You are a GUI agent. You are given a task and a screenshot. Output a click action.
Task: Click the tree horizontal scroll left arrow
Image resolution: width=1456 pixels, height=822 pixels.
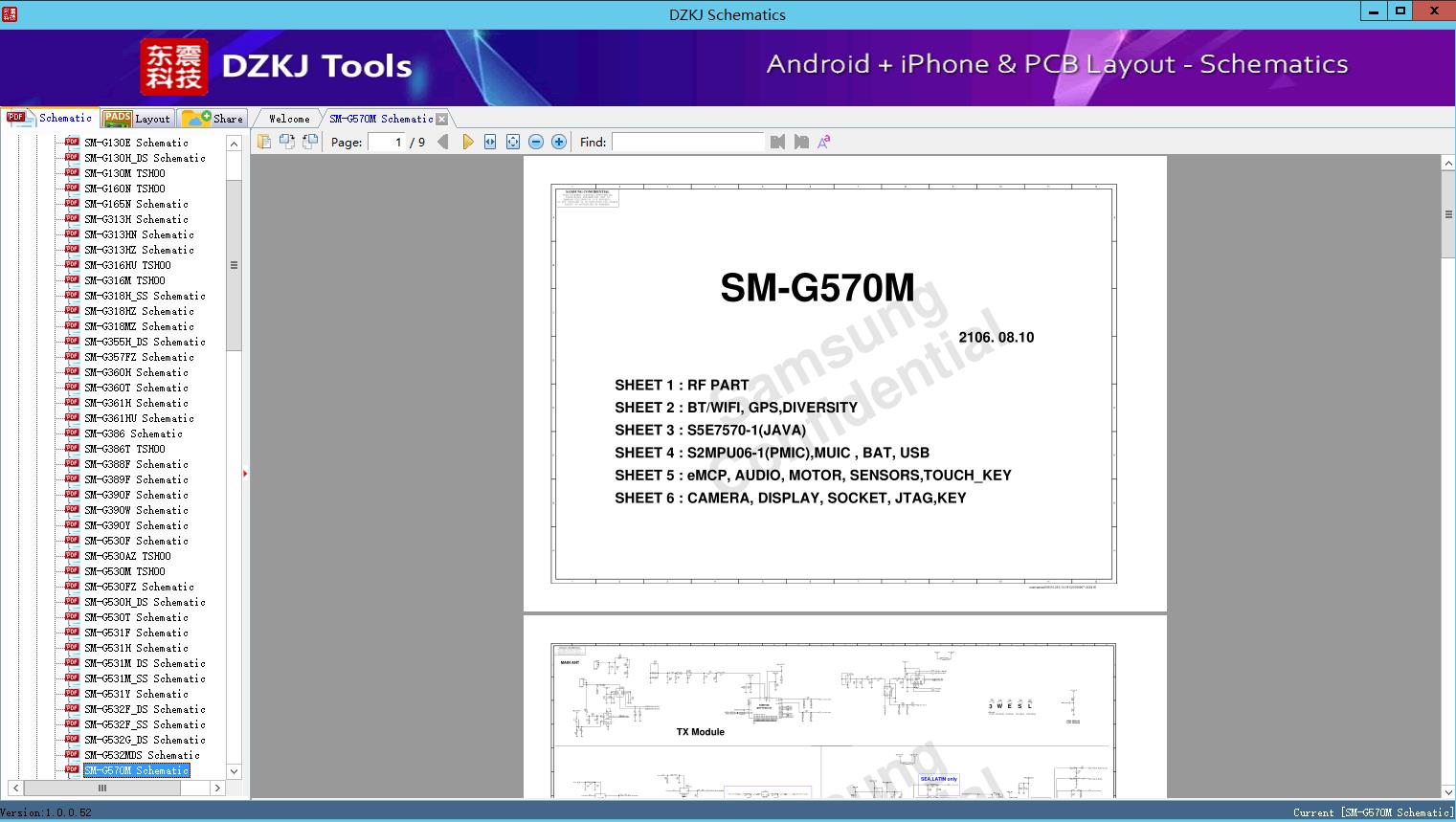point(15,789)
